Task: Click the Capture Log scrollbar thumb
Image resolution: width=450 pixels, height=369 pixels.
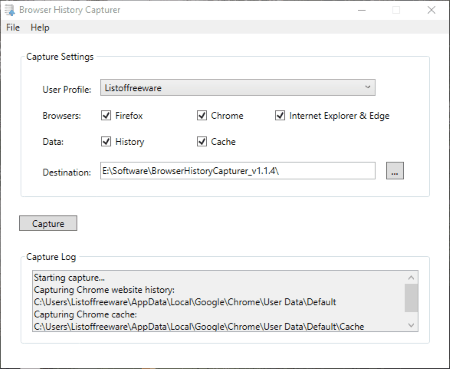Action: [x=411, y=298]
